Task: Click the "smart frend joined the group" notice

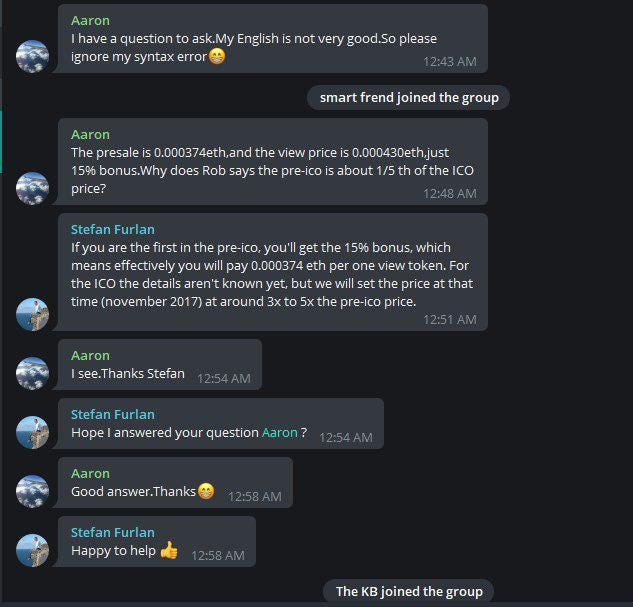Action: 409,98
